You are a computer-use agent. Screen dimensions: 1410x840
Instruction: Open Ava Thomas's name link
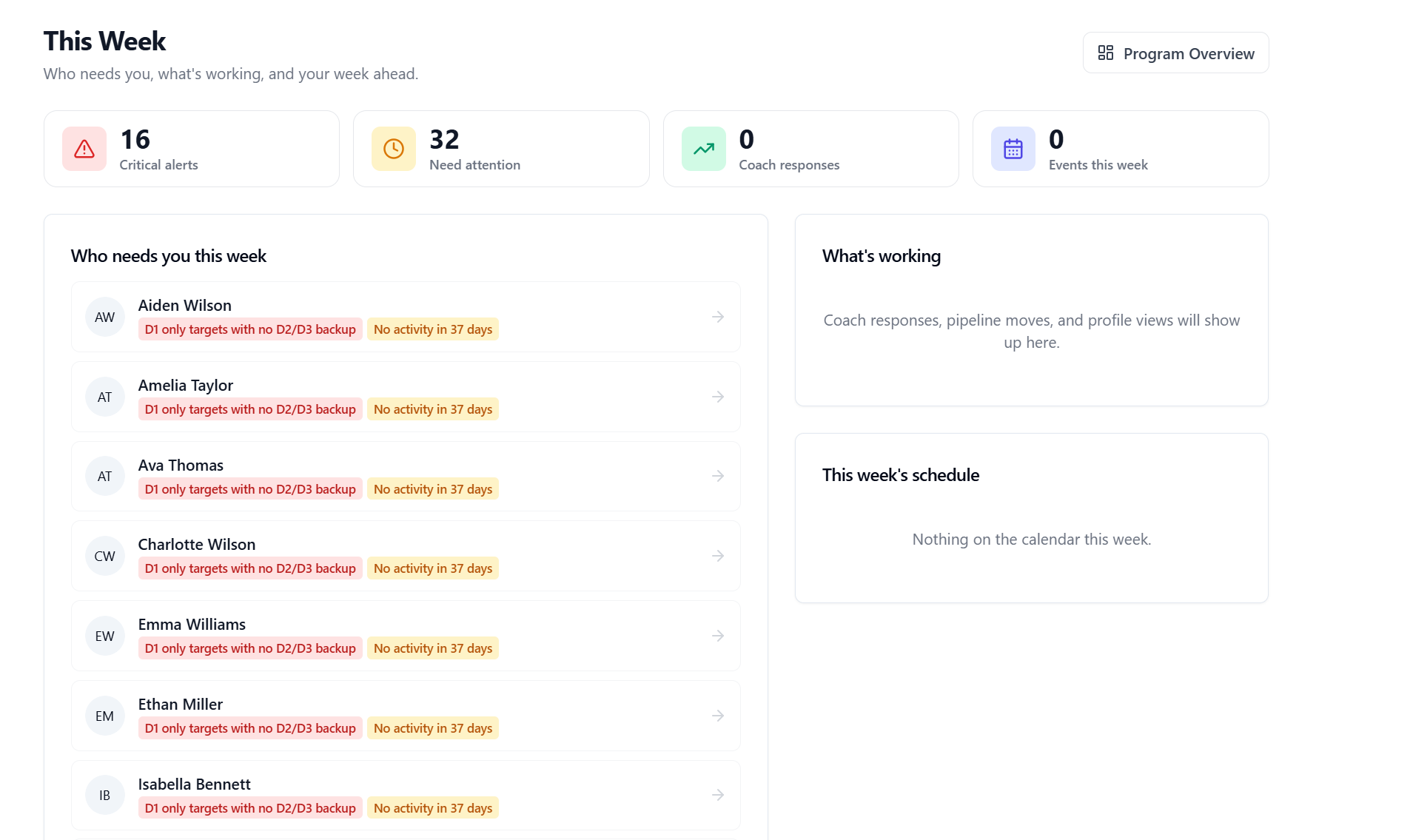[181, 465]
